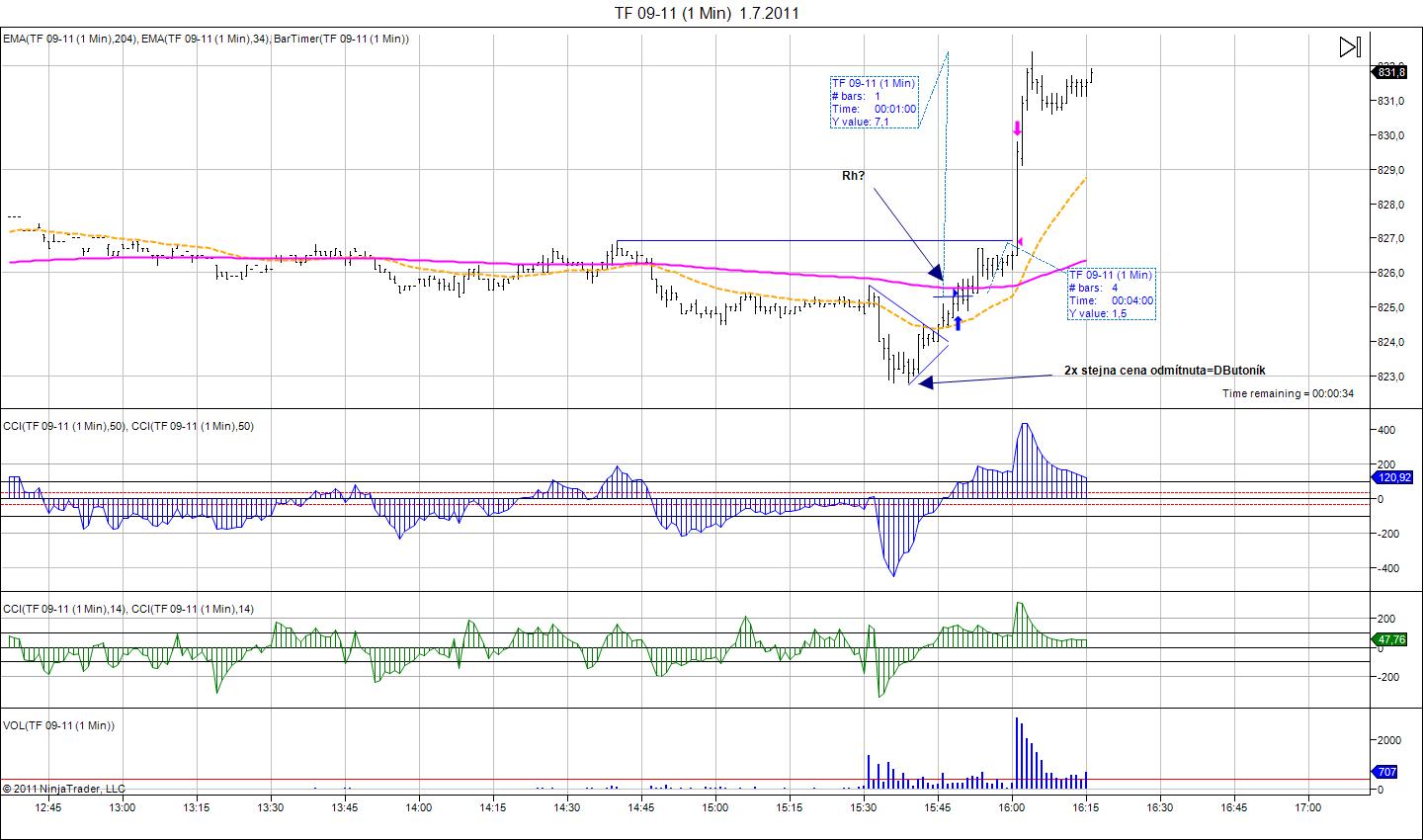This screenshot has height=840, width=1423.
Task: Click the 15:45 time axis label
Action: 937,807
